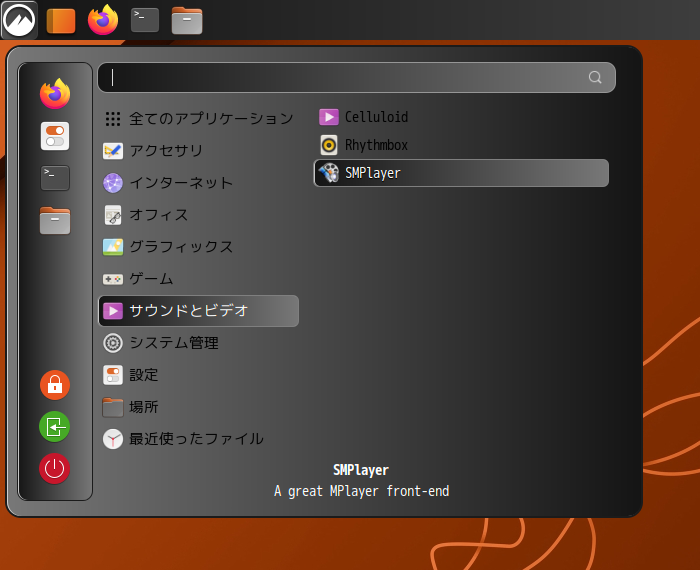Select the グラフィックス category

(x=199, y=247)
